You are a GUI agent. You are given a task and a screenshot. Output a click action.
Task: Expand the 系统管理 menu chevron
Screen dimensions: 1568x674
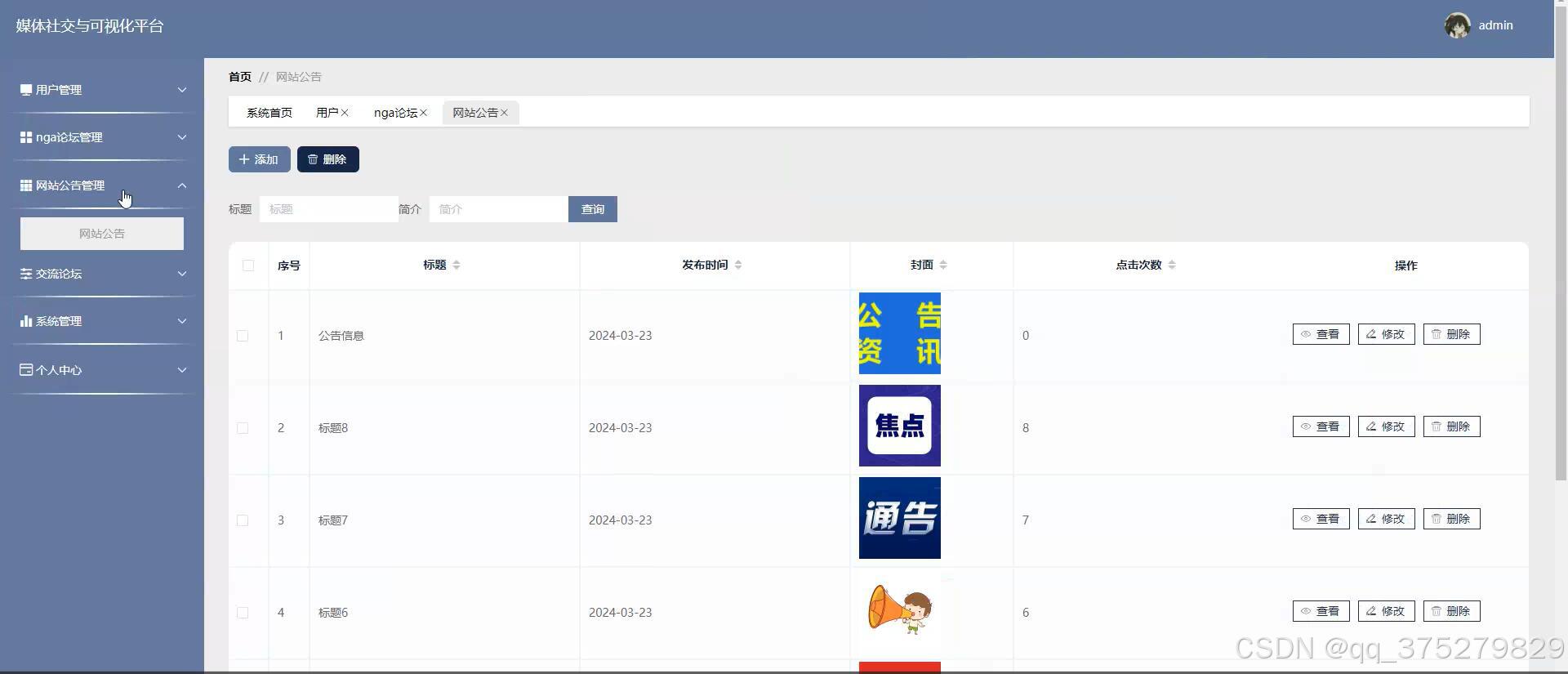pyautogui.click(x=182, y=321)
